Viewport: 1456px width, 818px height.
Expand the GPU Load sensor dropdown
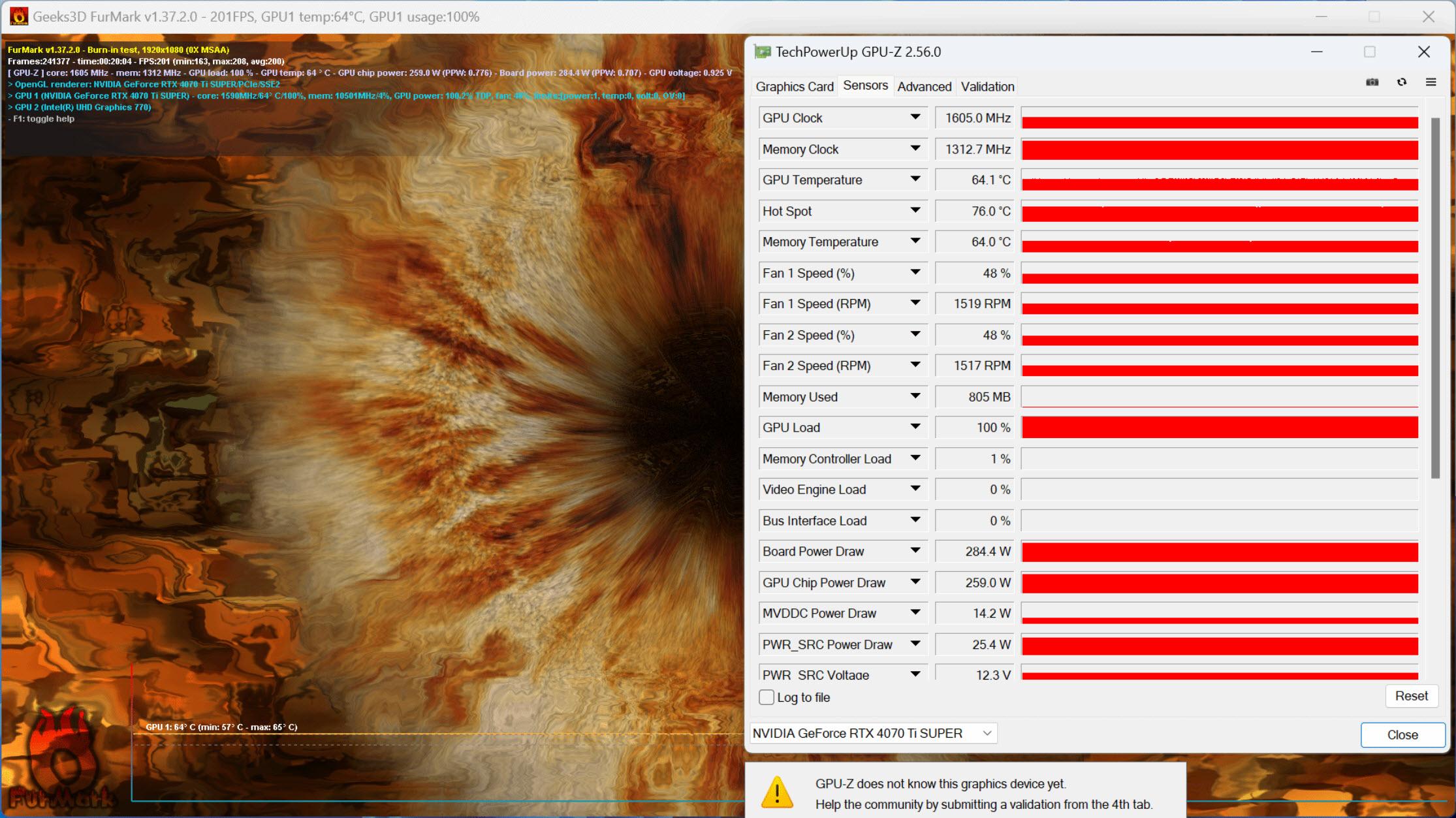[916, 428]
